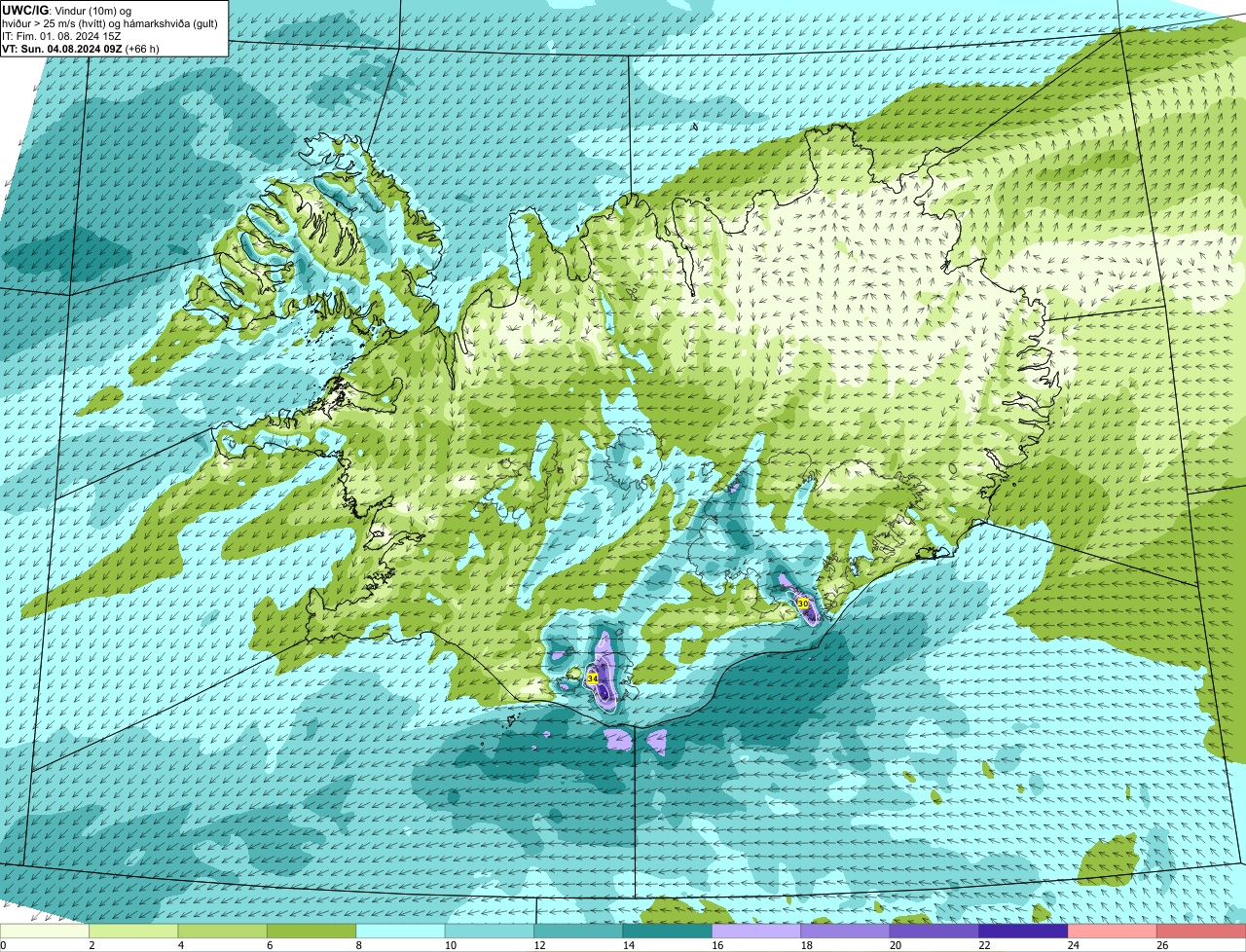Click the yellow max gust label "30"
Image resolution: width=1246 pixels, height=952 pixels.
803,604
